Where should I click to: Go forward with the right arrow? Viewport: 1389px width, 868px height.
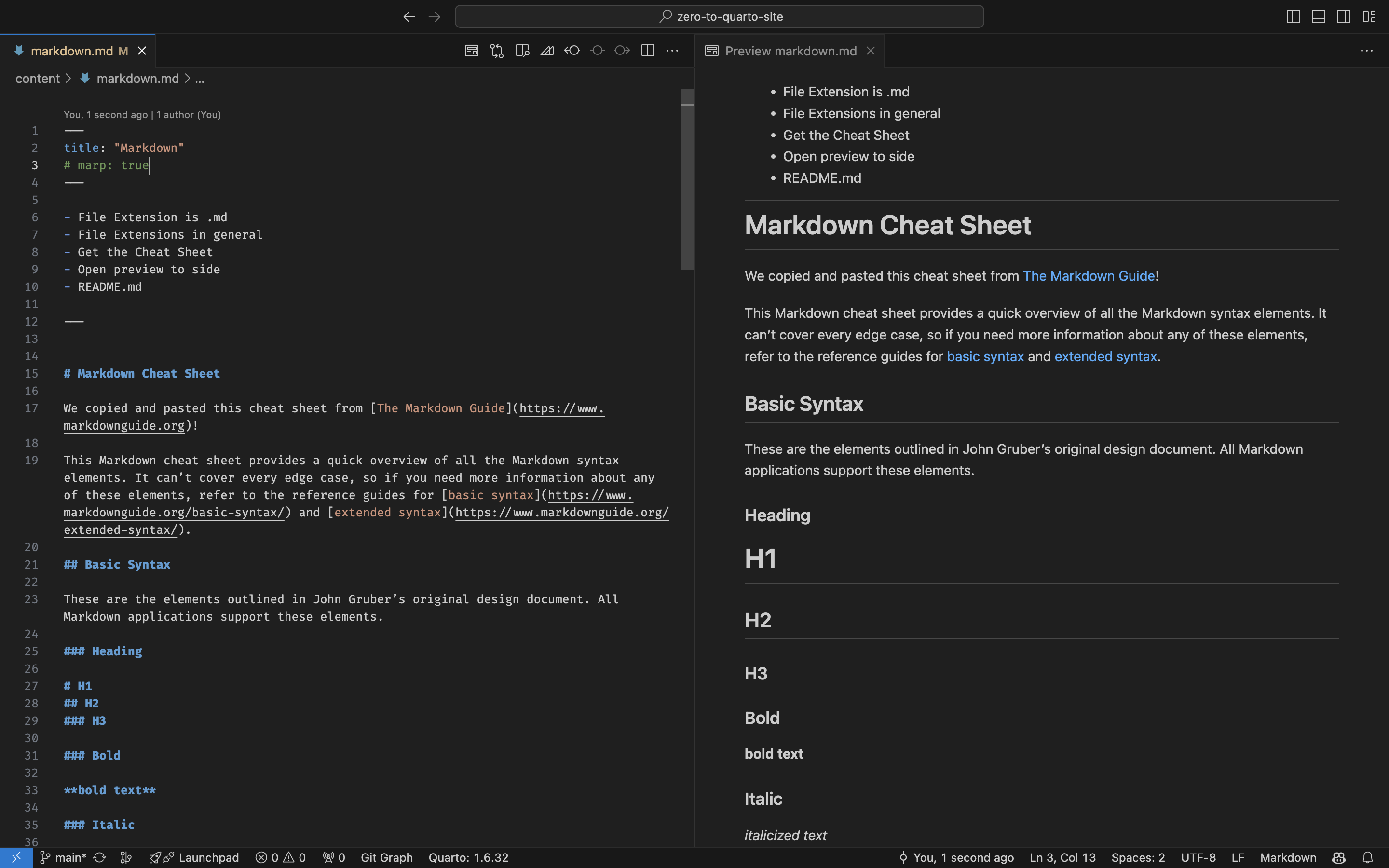click(x=435, y=17)
